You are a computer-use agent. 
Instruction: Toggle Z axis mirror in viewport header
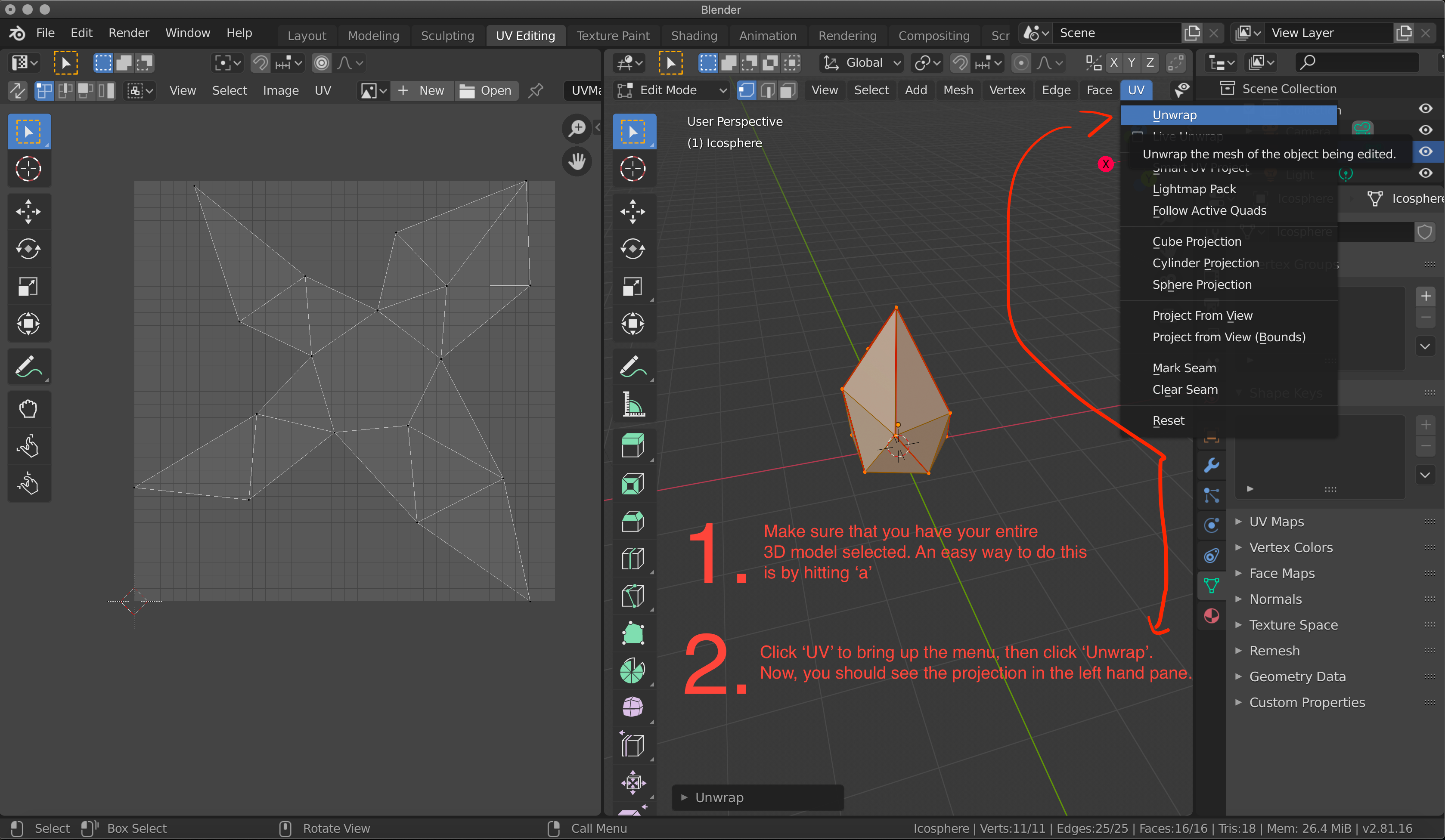[1150, 63]
